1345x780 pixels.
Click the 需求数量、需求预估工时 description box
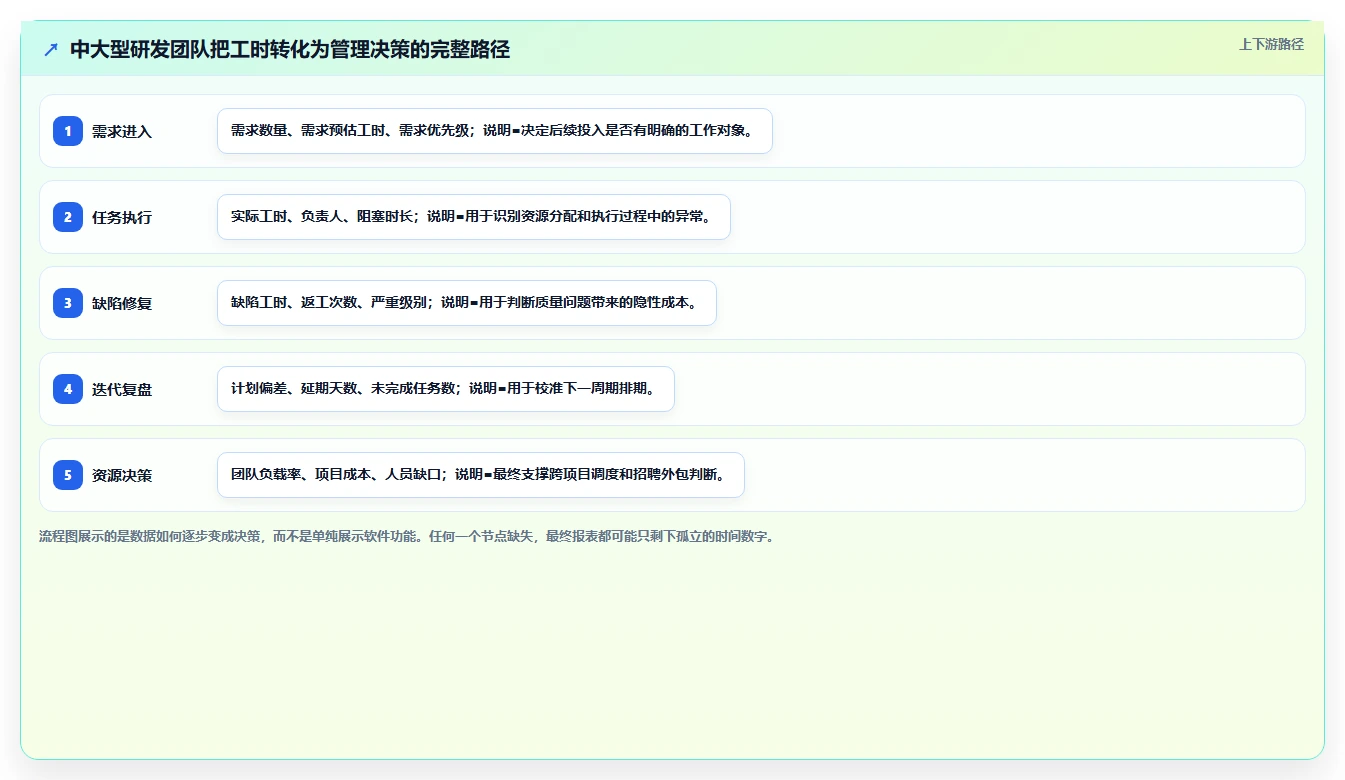point(495,131)
